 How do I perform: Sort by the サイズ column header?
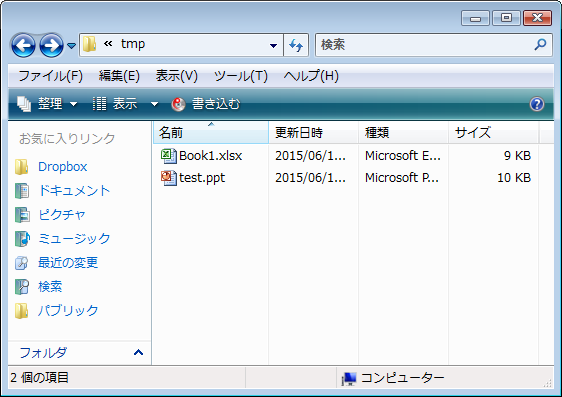click(494, 133)
